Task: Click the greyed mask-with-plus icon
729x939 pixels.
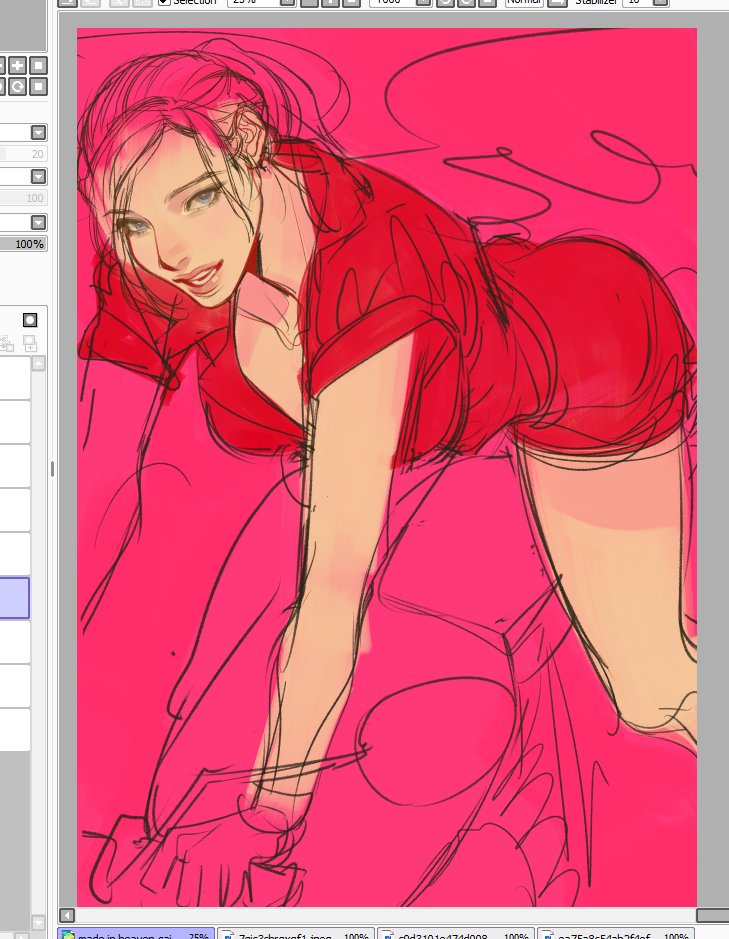Action: click(x=29, y=343)
